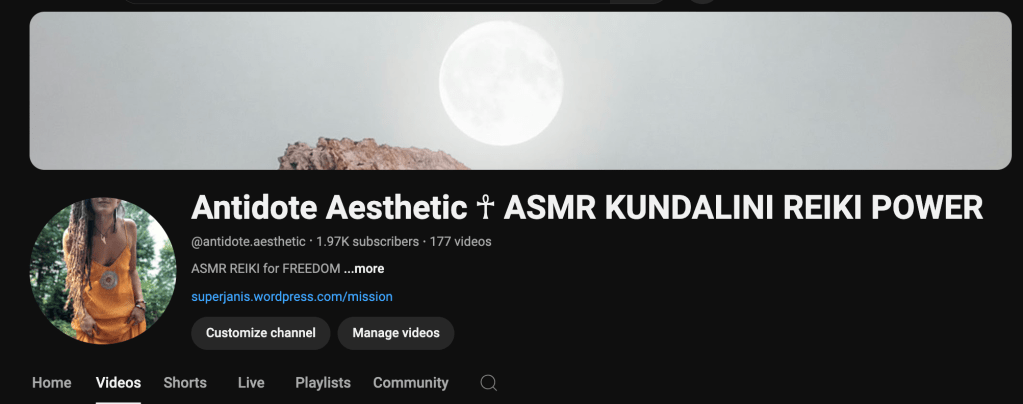Open the Playlists tab
The image size is (1023, 404).
click(323, 382)
